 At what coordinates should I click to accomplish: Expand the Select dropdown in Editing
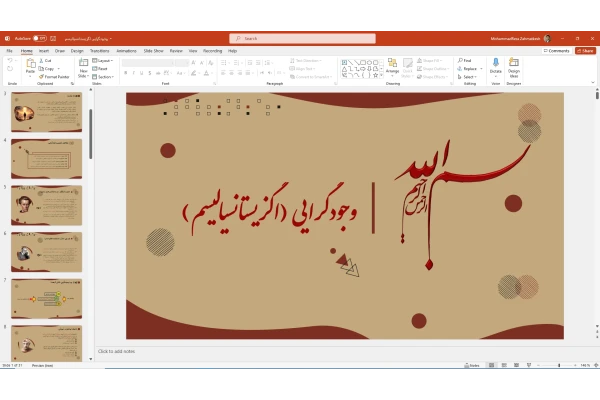(x=468, y=76)
